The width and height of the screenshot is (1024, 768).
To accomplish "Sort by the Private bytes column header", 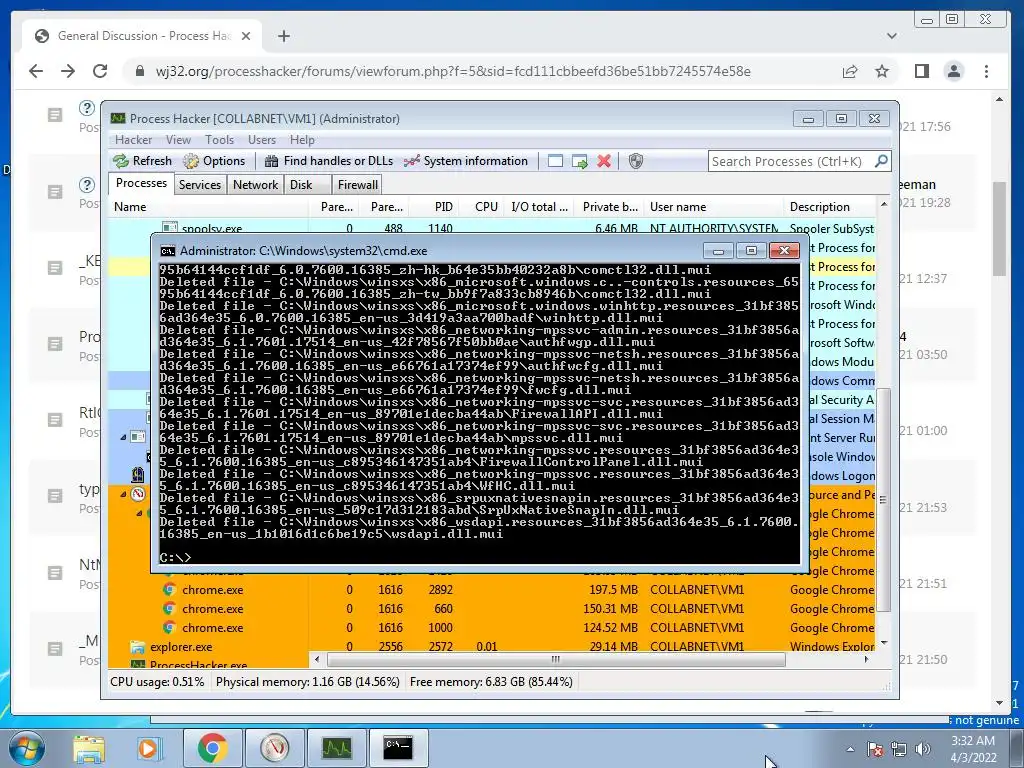I will (609, 207).
